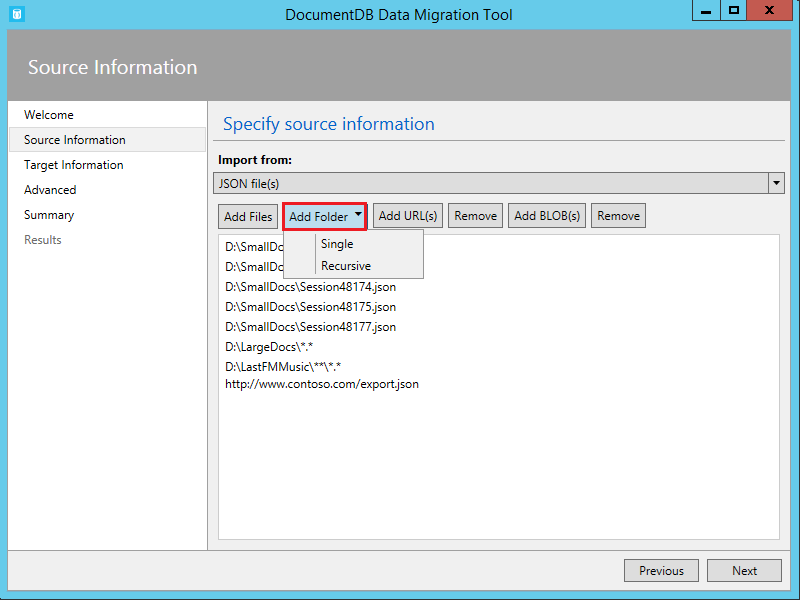
Task: Click the Add BLOB(s) button
Action: (x=547, y=216)
